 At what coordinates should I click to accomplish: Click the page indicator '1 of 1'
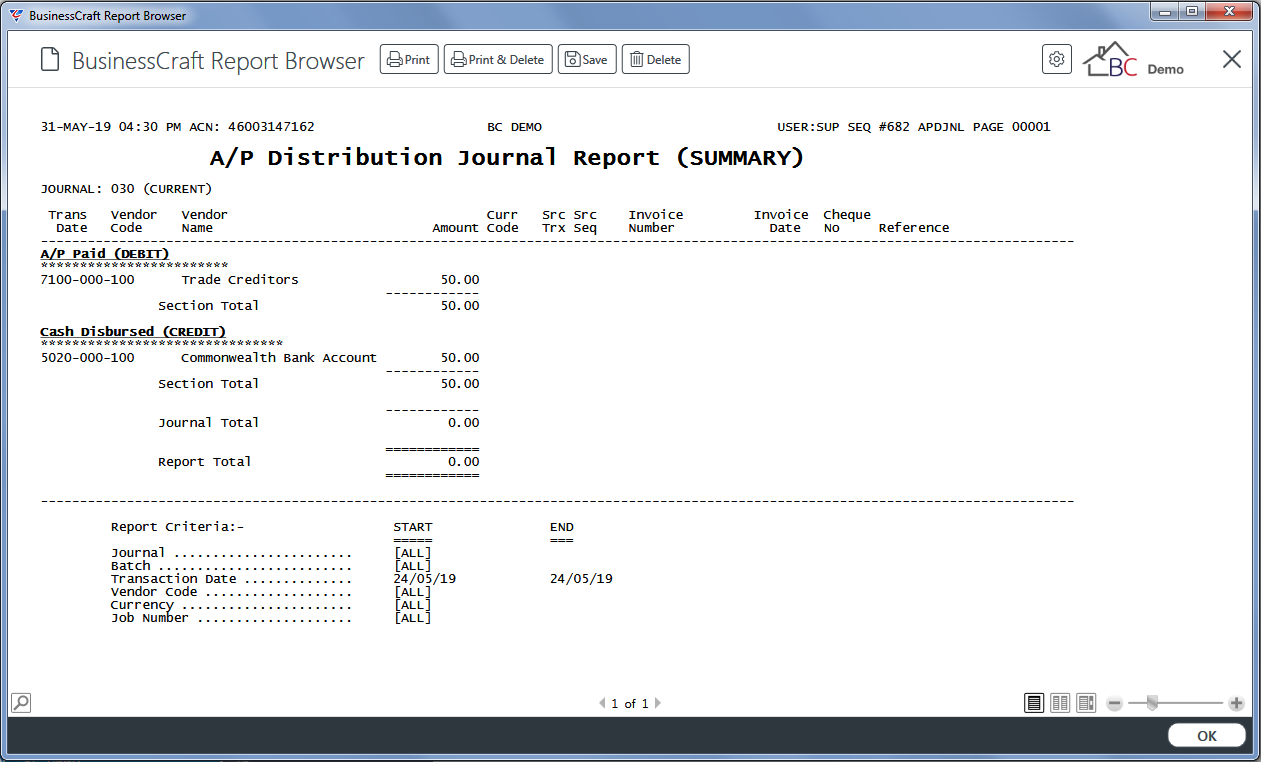[630, 704]
